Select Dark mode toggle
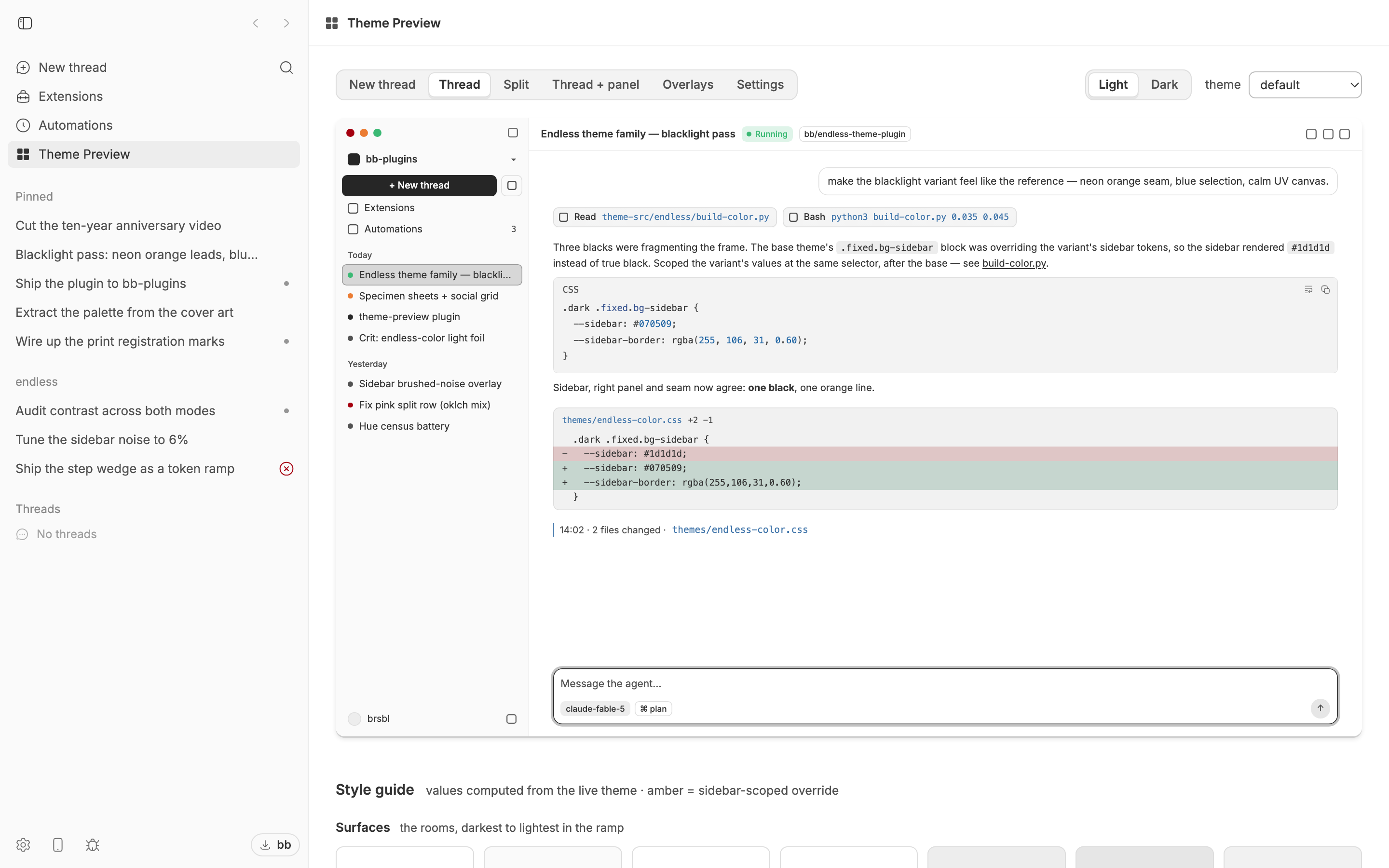Screen dimensions: 1389x868 click(1164, 84)
